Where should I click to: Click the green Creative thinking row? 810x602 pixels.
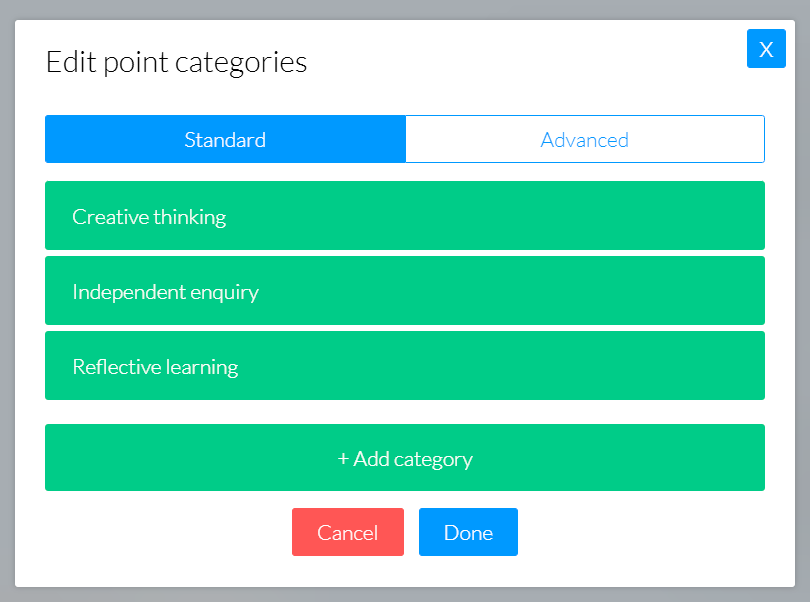404,215
